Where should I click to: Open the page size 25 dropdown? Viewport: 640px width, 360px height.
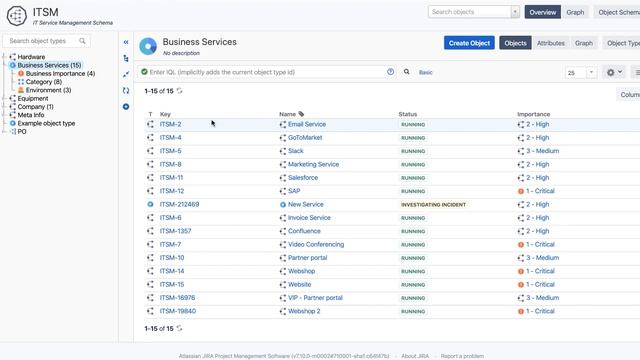(591, 73)
